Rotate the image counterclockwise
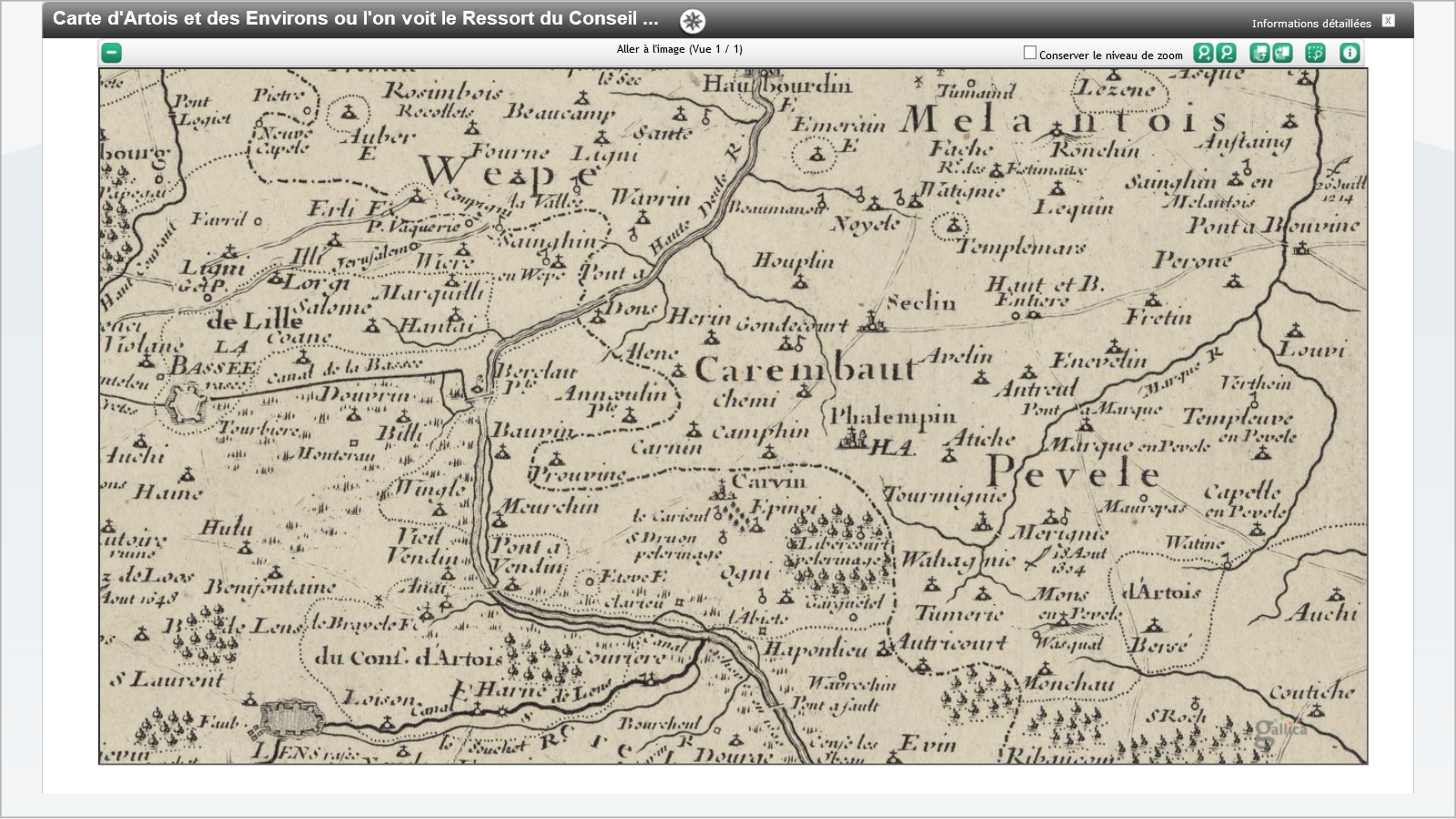 1259,53
